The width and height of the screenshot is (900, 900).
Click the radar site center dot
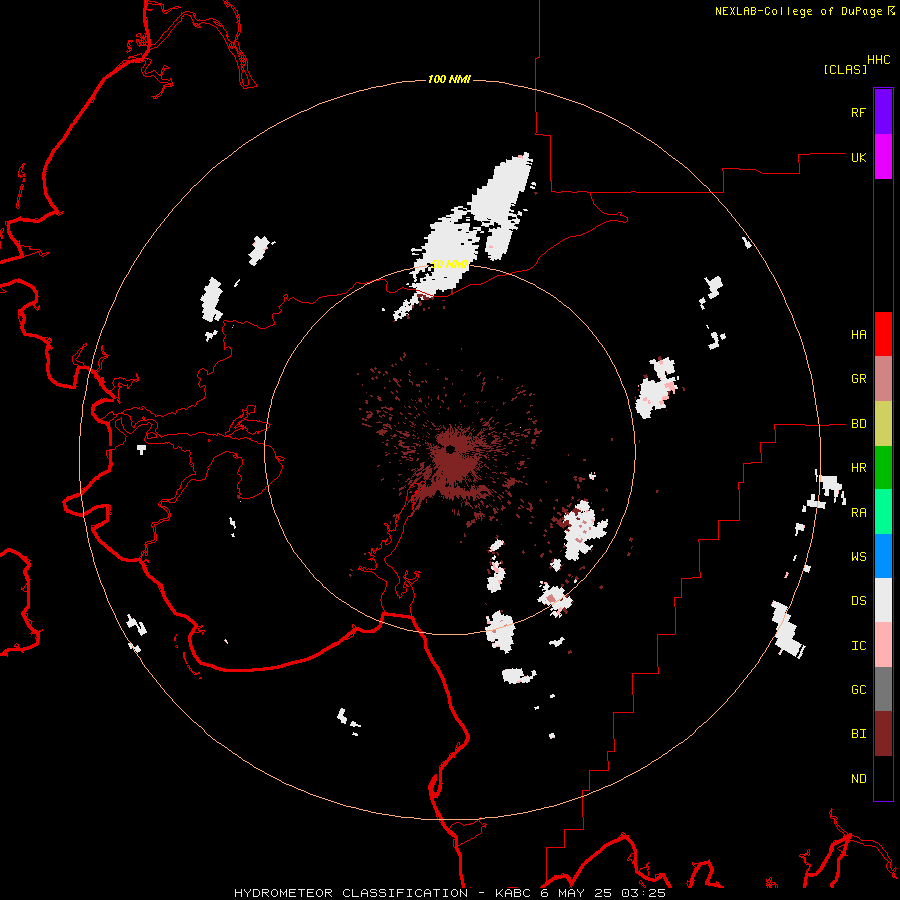(451, 449)
